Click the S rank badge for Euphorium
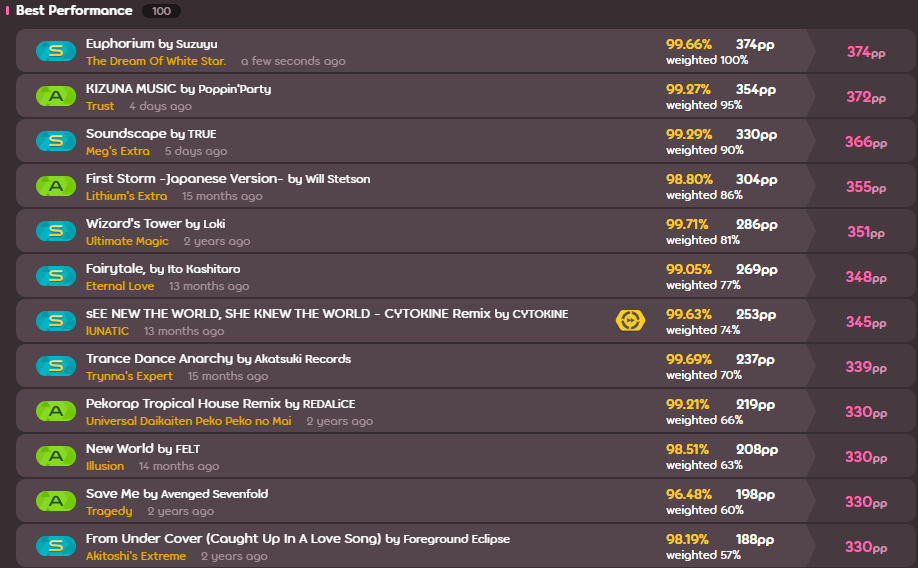Screen dimensions: 918x568 56,51
